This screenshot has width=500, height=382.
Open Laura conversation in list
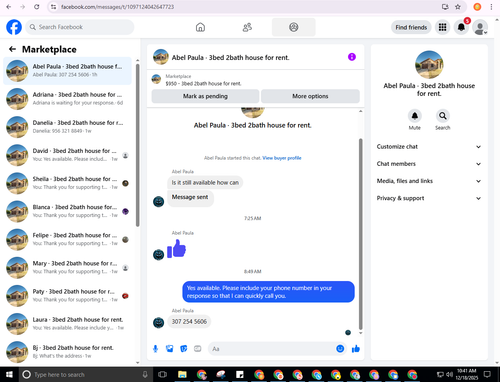point(67,324)
